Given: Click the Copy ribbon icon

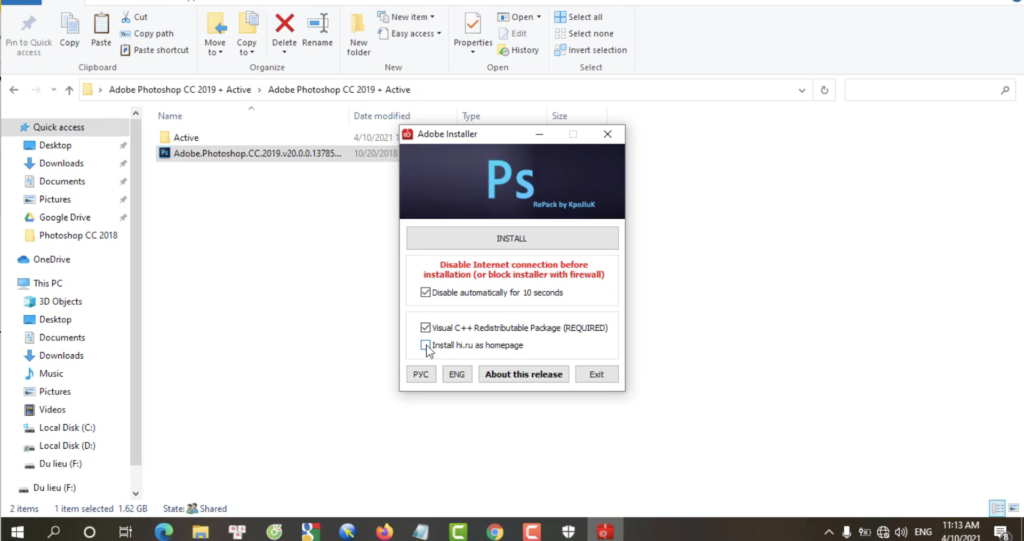Looking at the screenshot, I should [x=69, y=24].
